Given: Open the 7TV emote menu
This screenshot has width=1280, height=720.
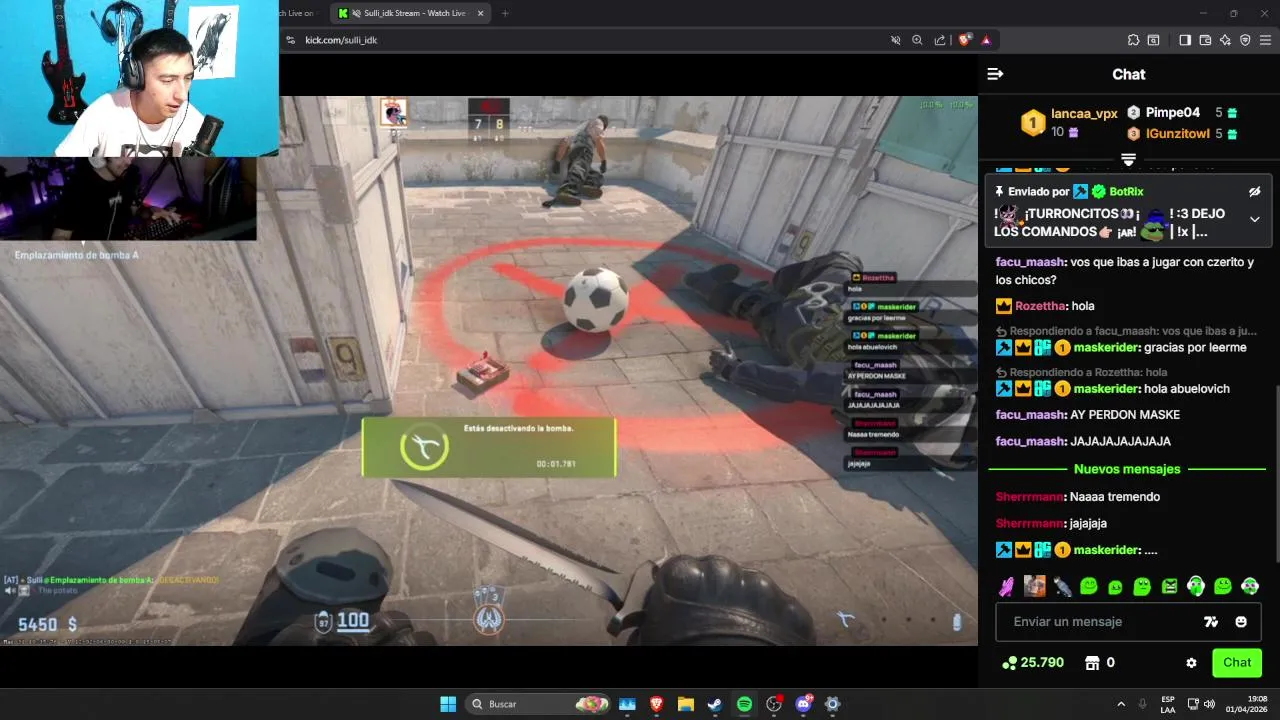Looking at the screenshot, I should [x=1211, y=622].
